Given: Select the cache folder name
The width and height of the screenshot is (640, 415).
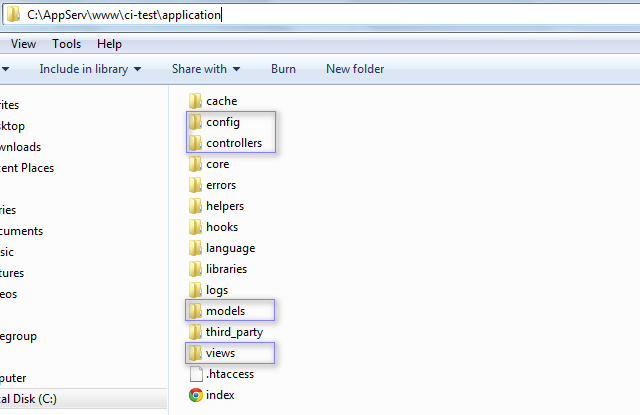Looking at the screenshot, I should click(222, 101).
